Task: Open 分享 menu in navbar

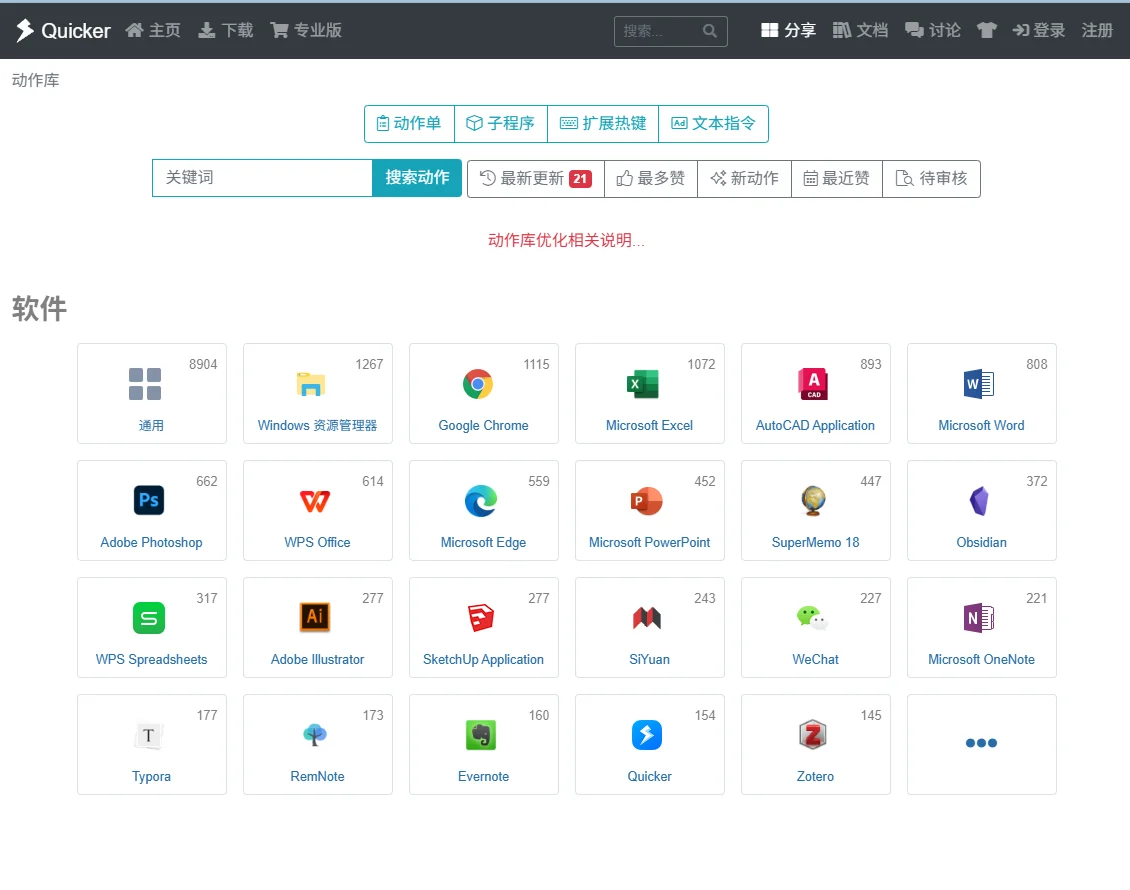Action: pos(788,30)
